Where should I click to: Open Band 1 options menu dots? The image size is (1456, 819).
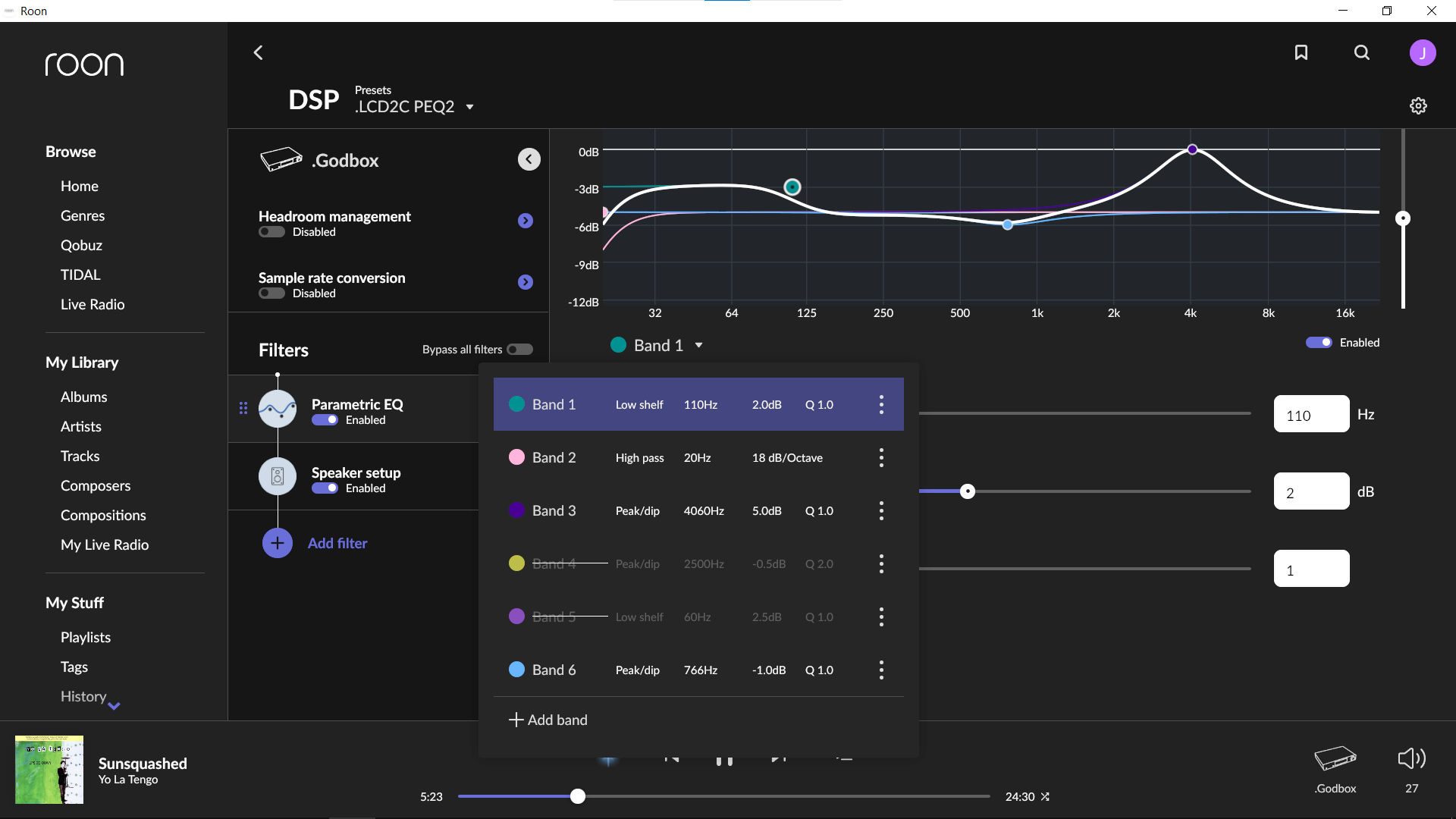tap(881, 404)
